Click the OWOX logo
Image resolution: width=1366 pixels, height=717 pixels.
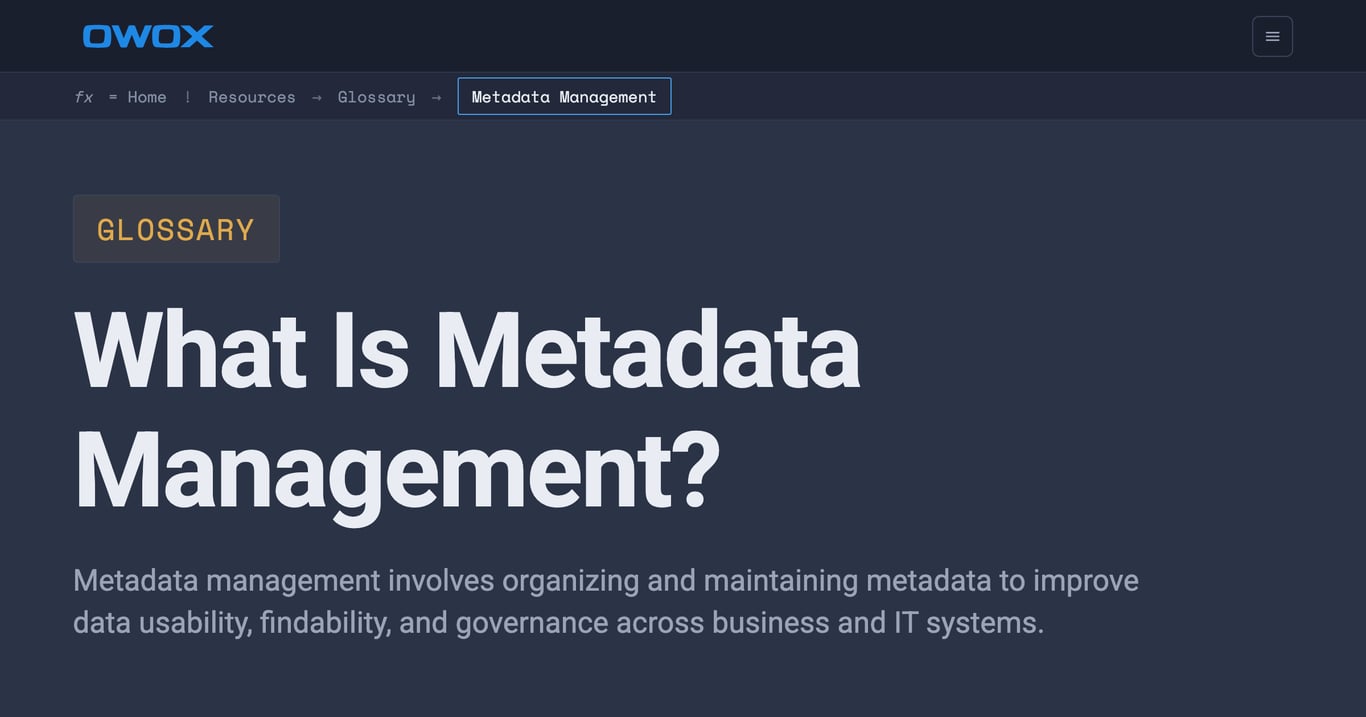(148, 36)
